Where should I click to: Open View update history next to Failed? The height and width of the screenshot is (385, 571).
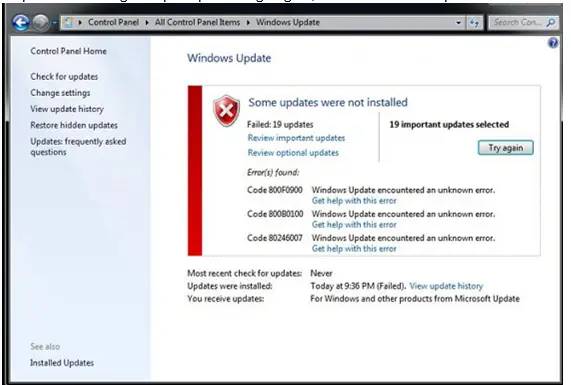click(x=446, y=286)
